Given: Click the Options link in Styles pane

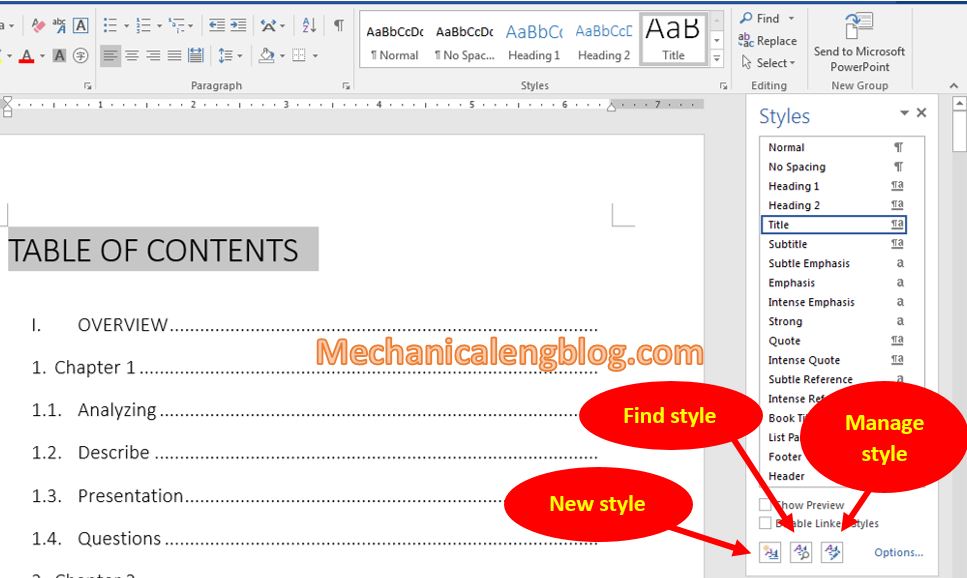Looking at the screenshot, I should tap(898, 552).
